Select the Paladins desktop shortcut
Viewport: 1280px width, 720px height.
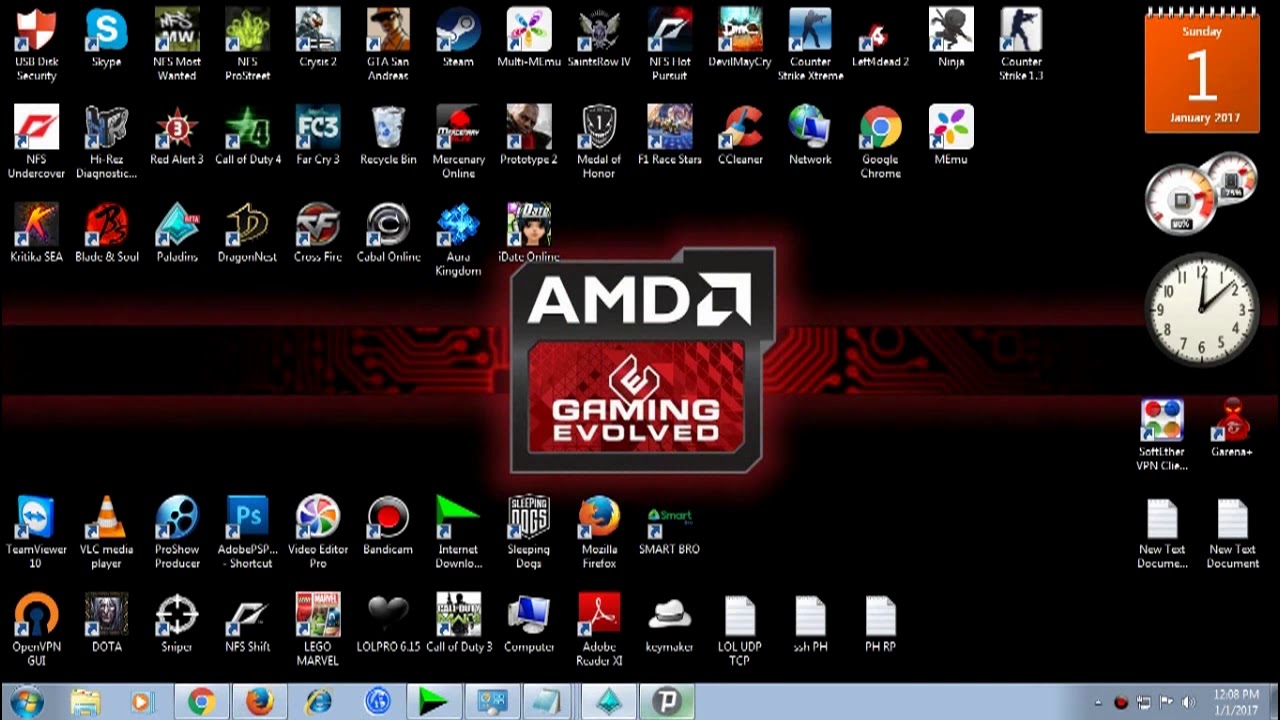177,234
